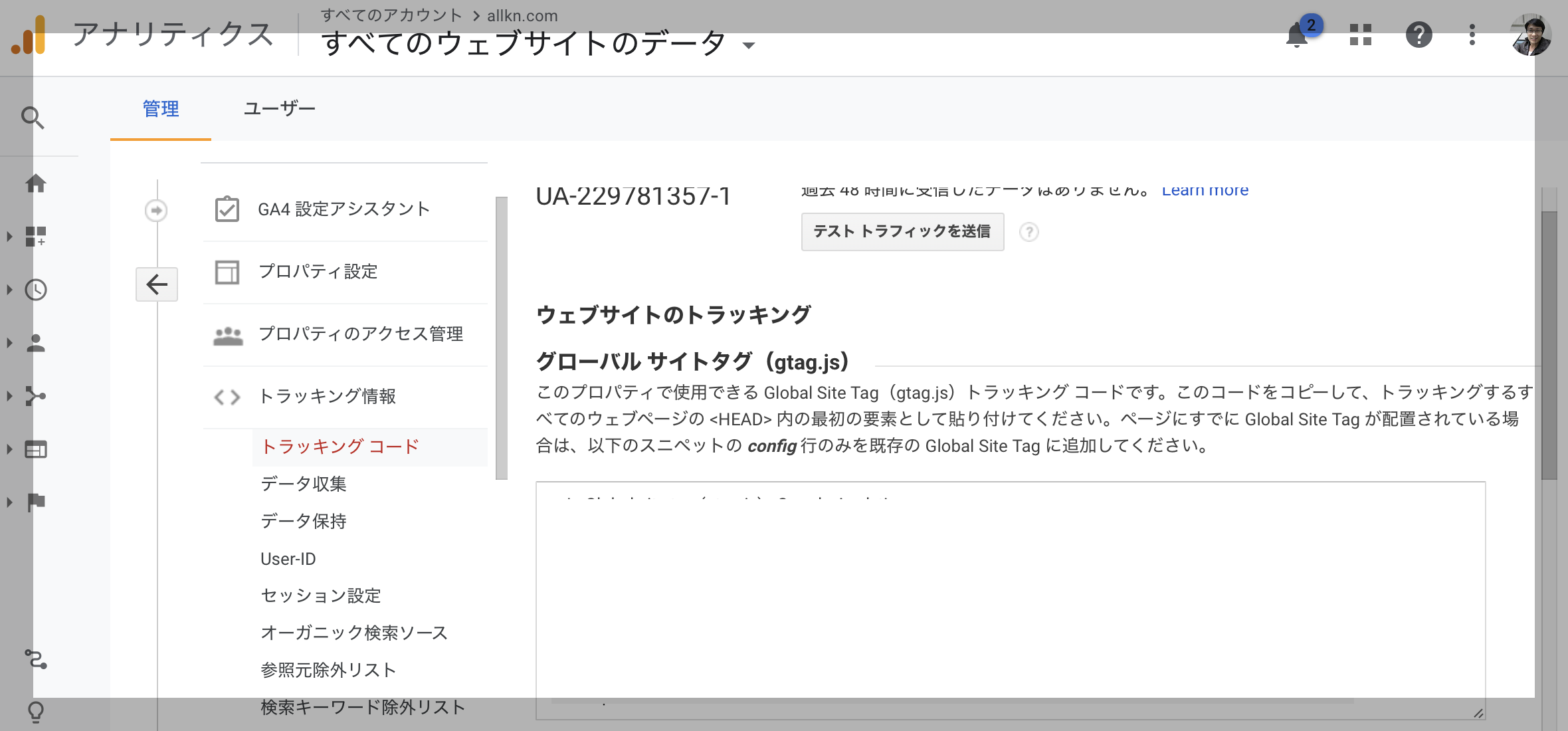Open the Discover lightbulb icon
The height and width of the screenshot is (731, 1568).
click(x=36, y=712)
